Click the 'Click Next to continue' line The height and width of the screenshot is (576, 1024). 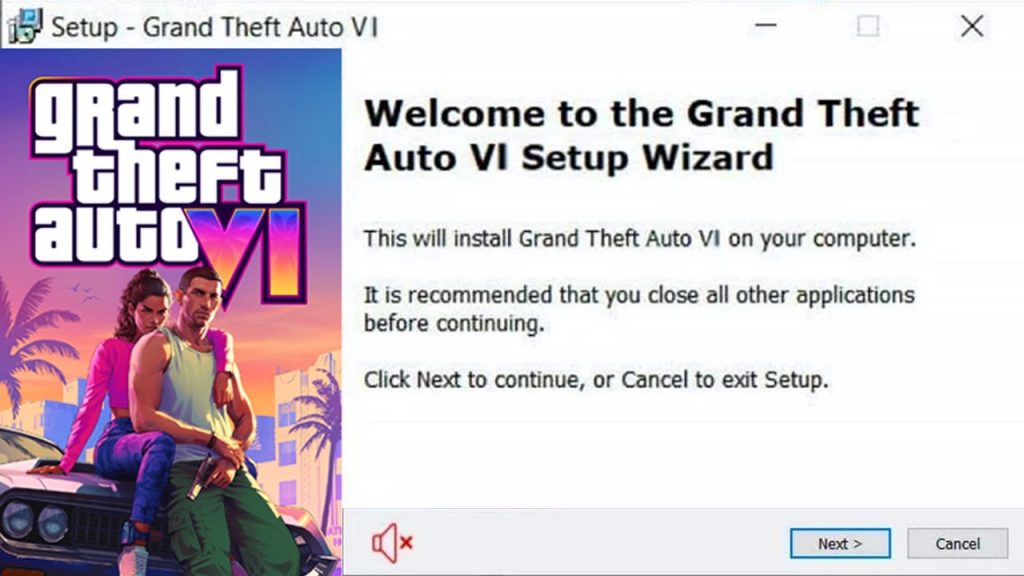pyautogui.click(x=596, y=379)
